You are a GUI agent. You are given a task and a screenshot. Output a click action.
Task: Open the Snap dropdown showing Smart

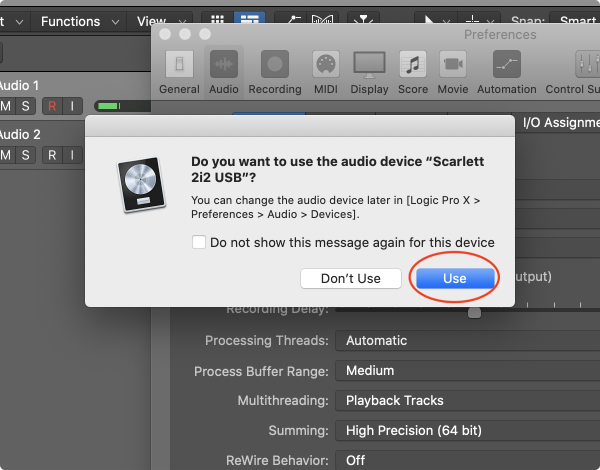[575, 20]
